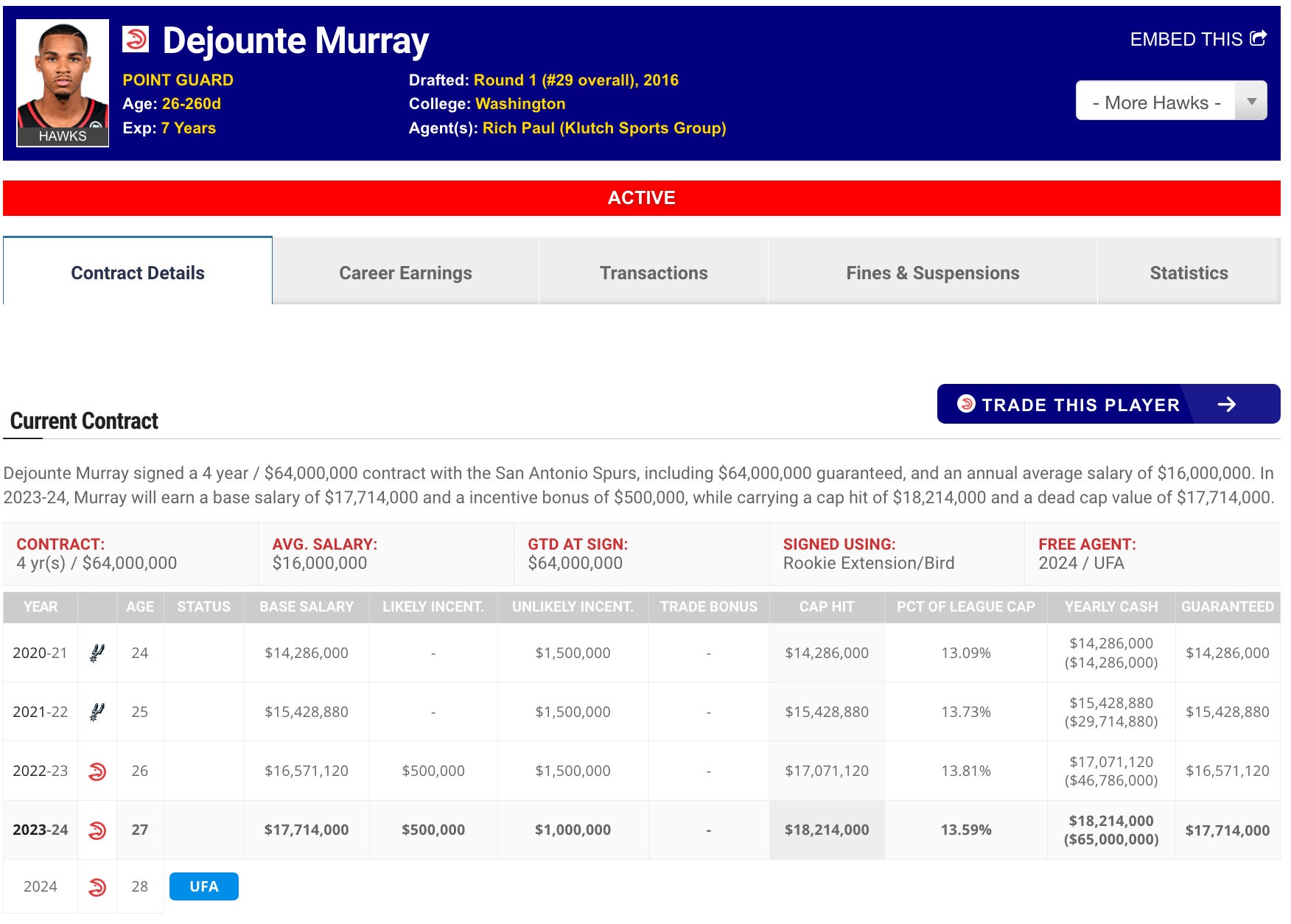Open Dejounte Murray's player headshot
The width and height of the screenshot is (1291, 924).
[63, 83]
